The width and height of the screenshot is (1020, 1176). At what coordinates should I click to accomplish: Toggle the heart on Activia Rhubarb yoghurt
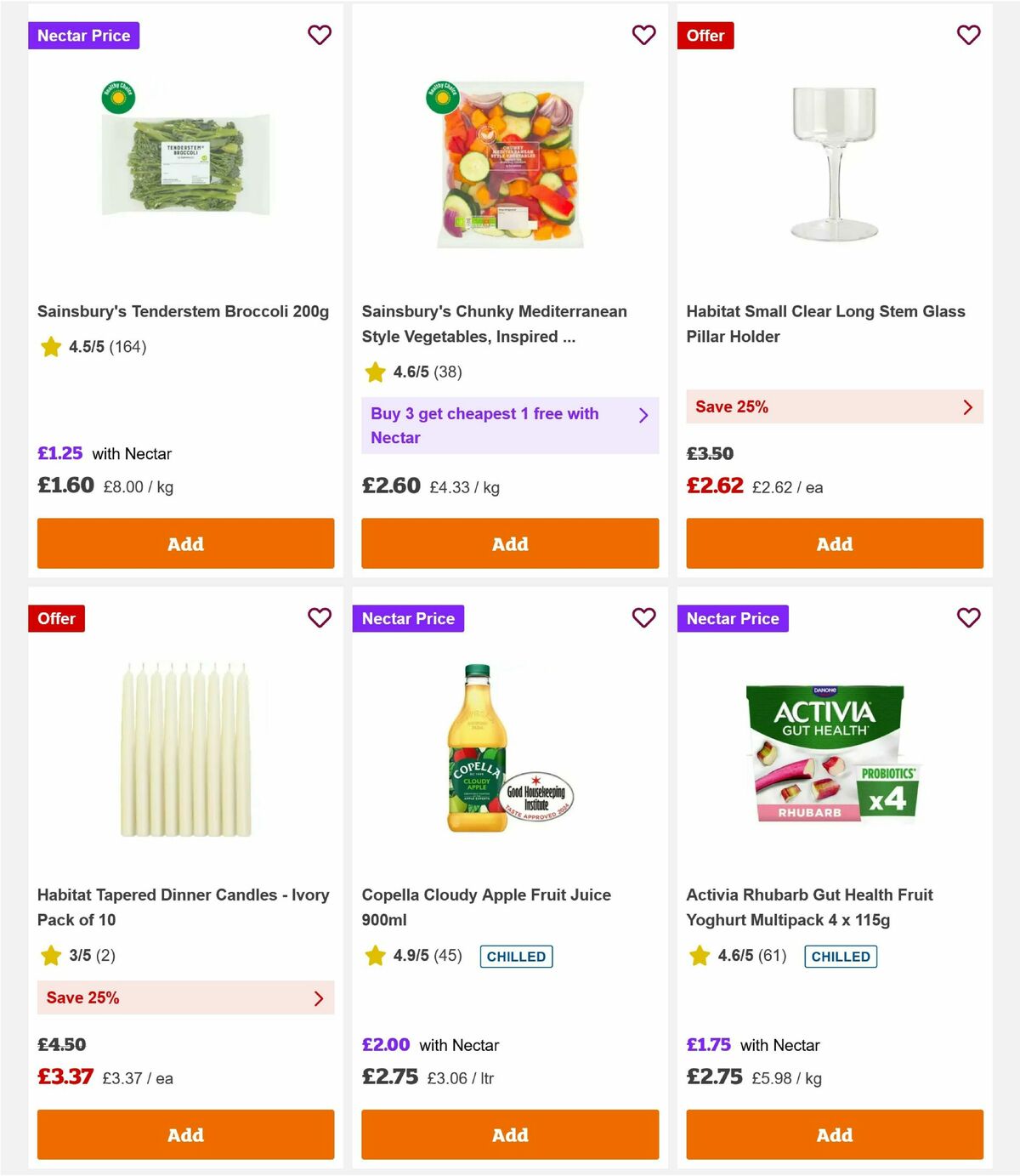(x=968, y=618)
